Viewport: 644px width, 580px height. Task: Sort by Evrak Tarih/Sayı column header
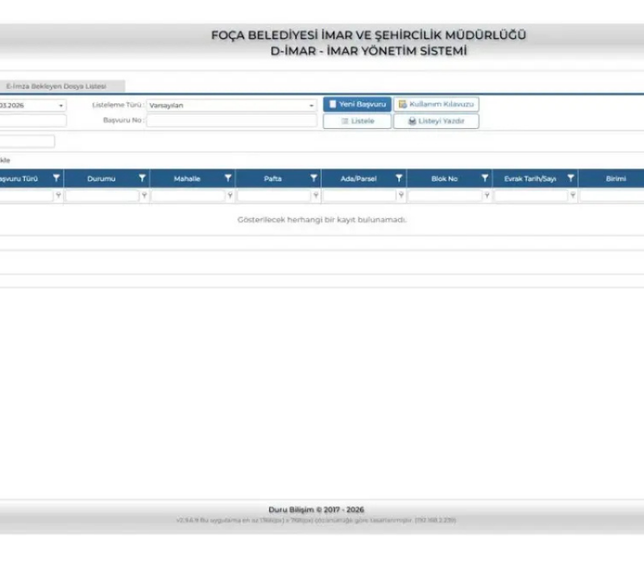click(530, 179)
